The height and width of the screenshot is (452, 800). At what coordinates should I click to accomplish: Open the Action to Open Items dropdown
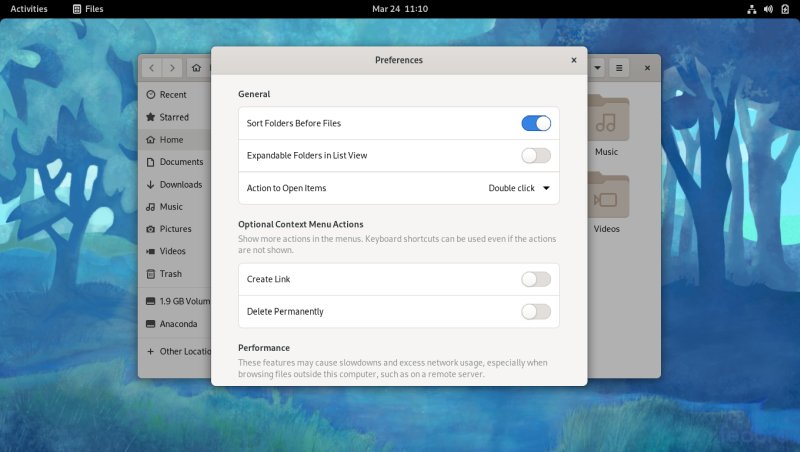(x=519, y=188)
